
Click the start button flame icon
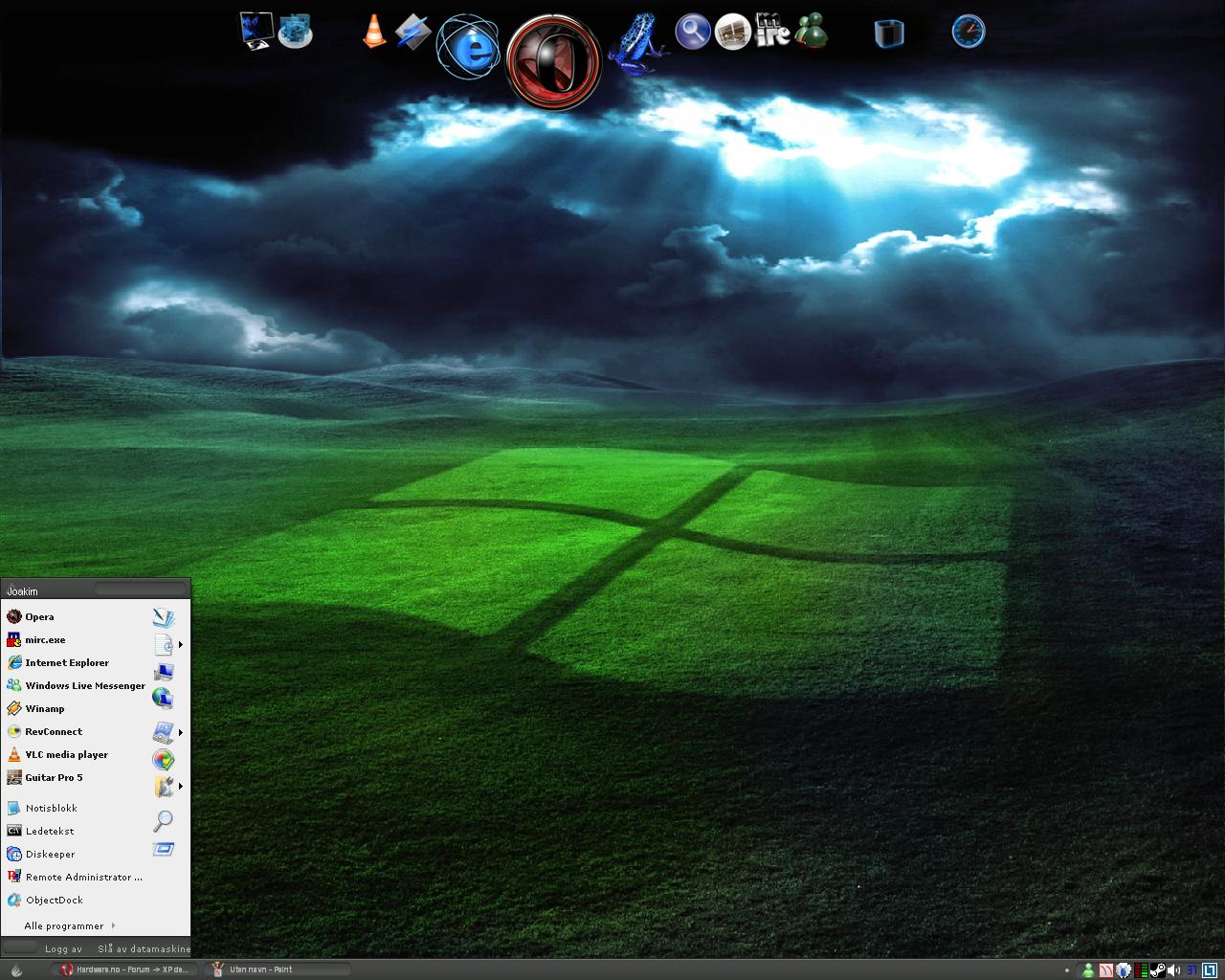[16, 969]
